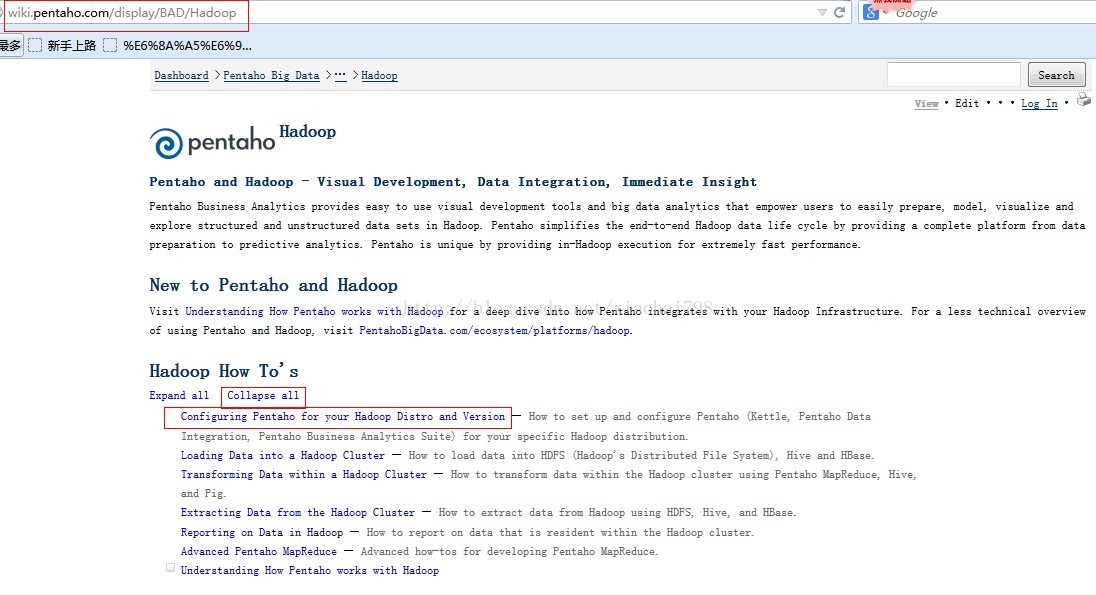The image size is (1096, 595).
Task: Click the Hadoop breadcrumb link
Action: [x=380, y=76]
